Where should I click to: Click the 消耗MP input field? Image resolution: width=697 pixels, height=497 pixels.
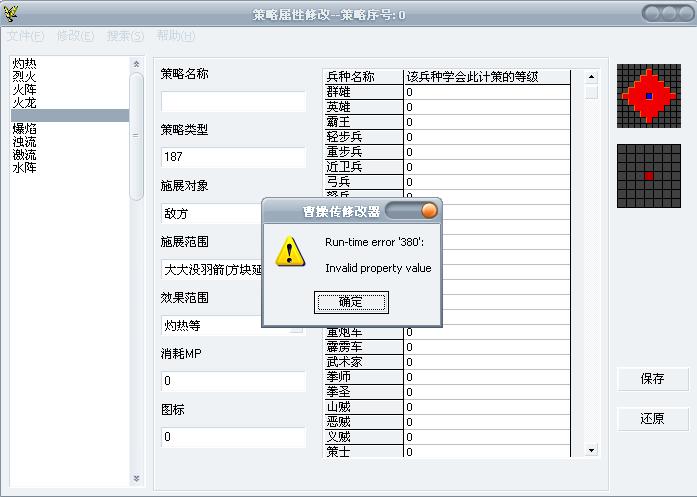233,381
